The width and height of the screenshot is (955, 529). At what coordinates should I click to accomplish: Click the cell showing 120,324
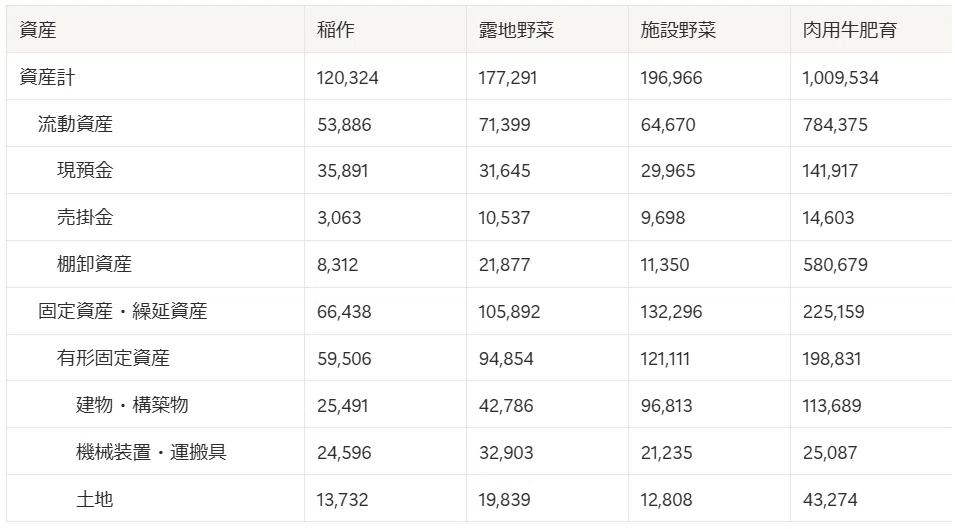(x=348, y=78)
